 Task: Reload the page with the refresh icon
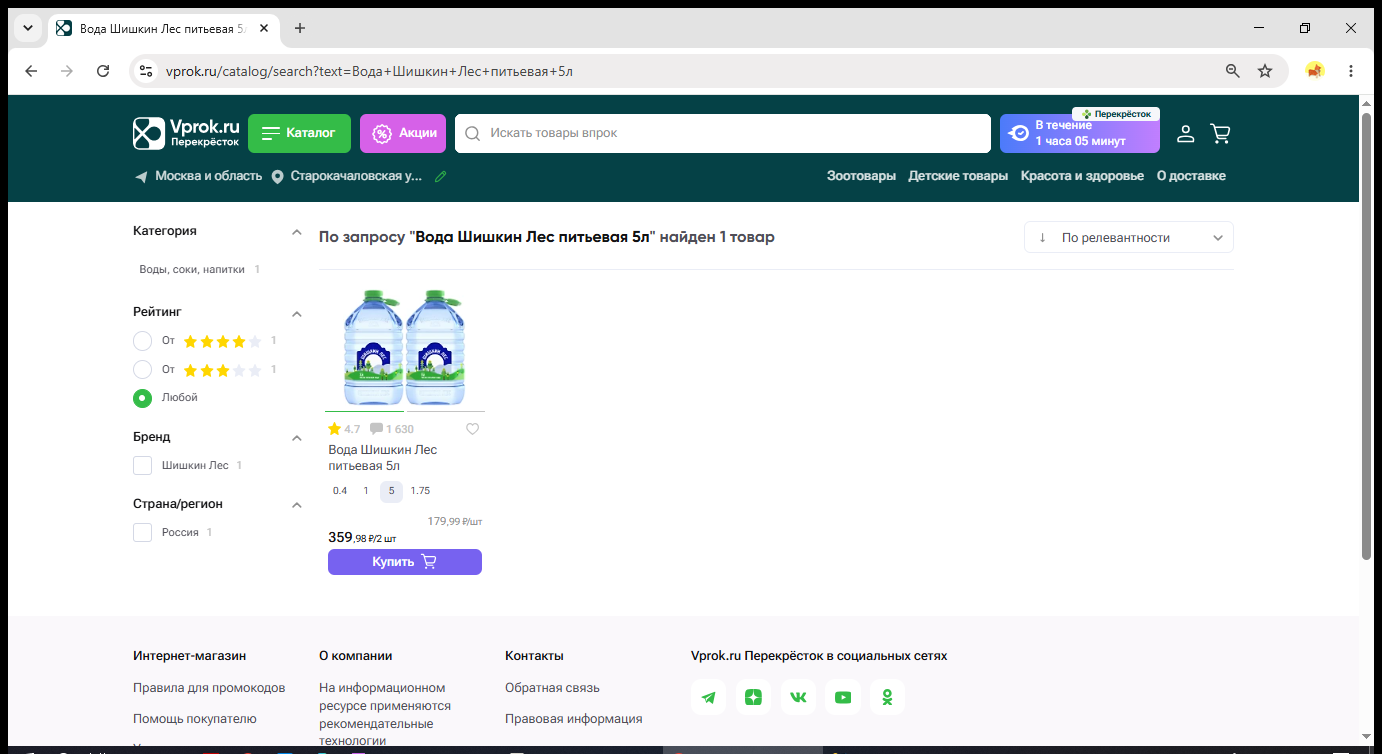pos(103,71)
